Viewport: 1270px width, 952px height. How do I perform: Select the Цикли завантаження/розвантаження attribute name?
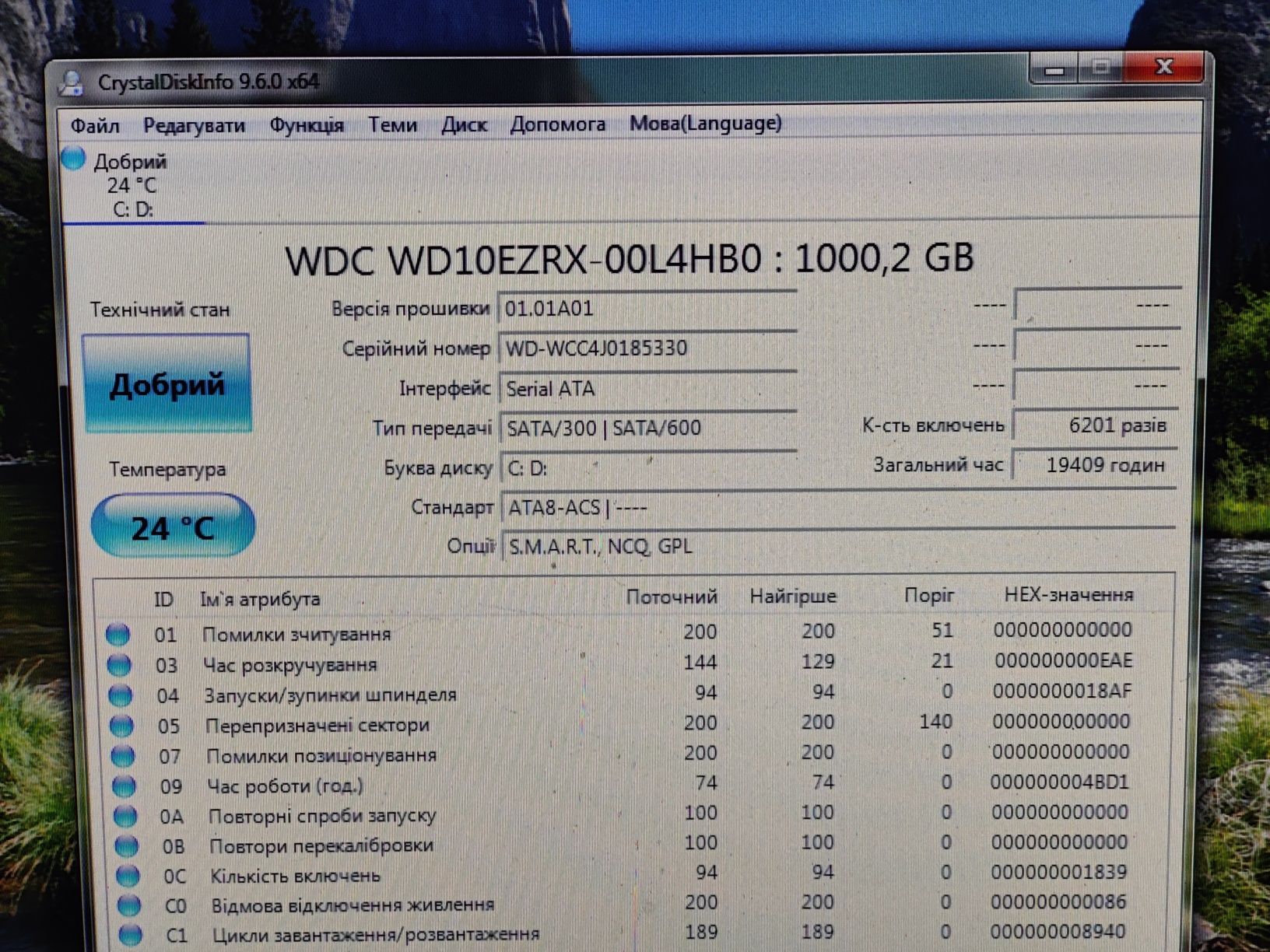tap(376, 934)
